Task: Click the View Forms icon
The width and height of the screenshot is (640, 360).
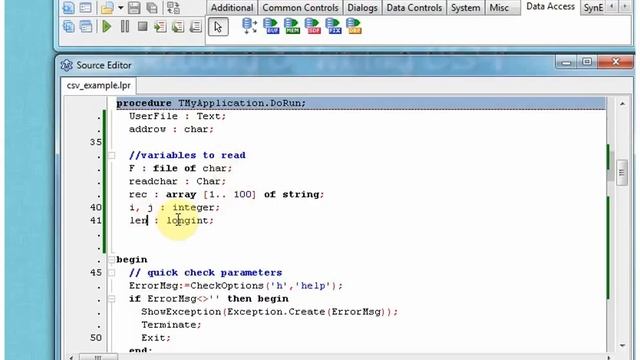Action: pos(86,27)
